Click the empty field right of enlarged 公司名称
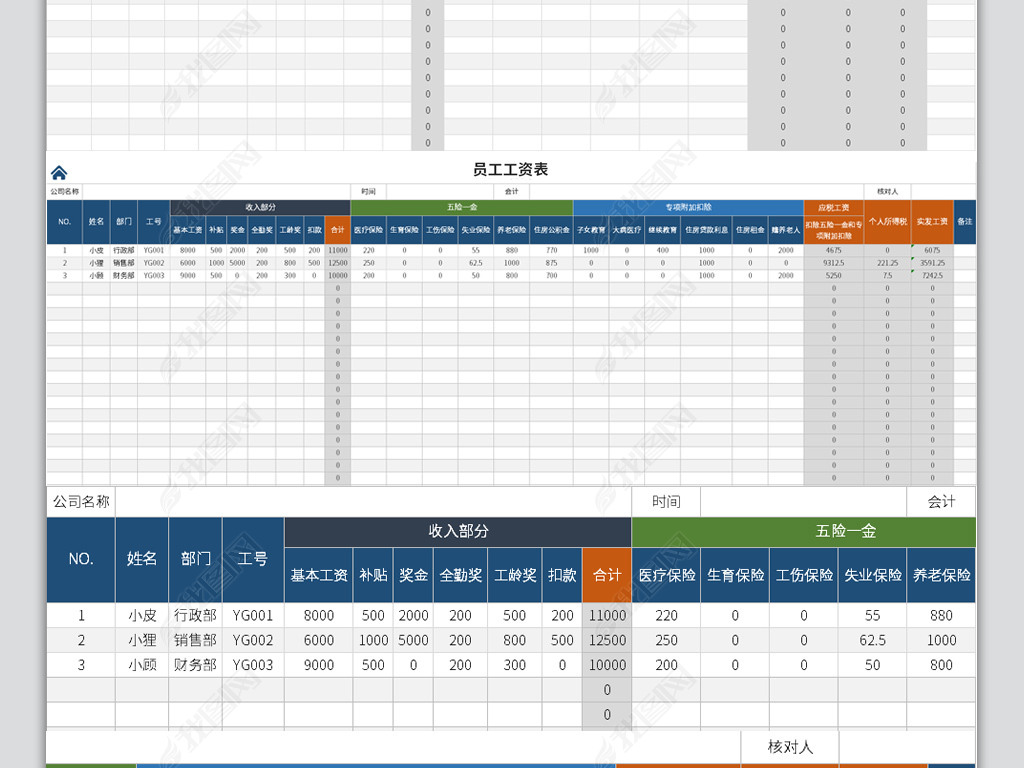Screen dimensions: 1024x768 (x=373, y=502)
